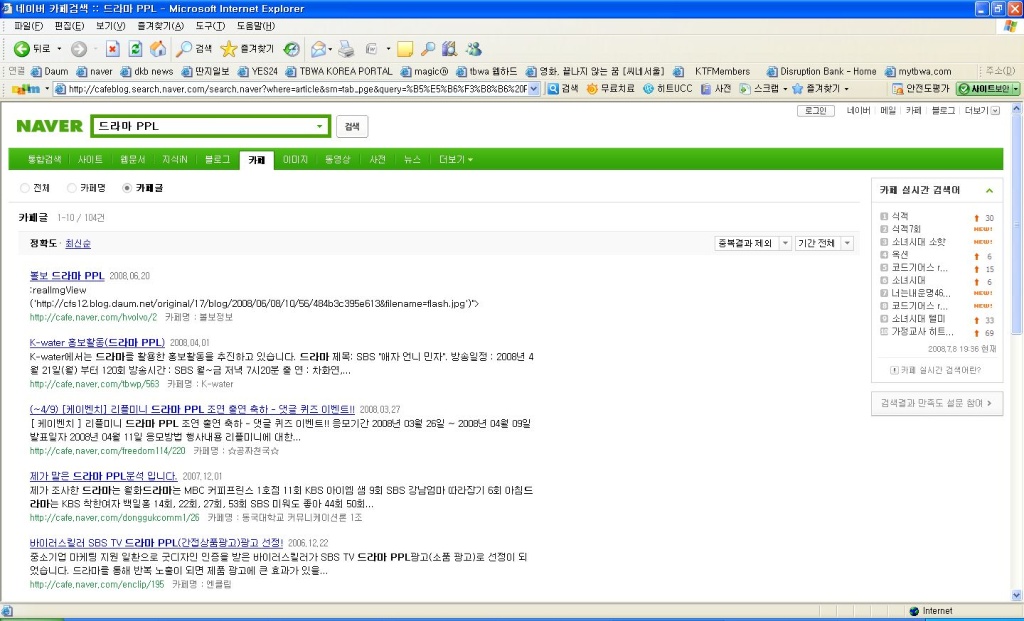The height and width of the screenshot is (621, 1024).
Task: Switch to the 블로그 search tab
Action: 217,159
